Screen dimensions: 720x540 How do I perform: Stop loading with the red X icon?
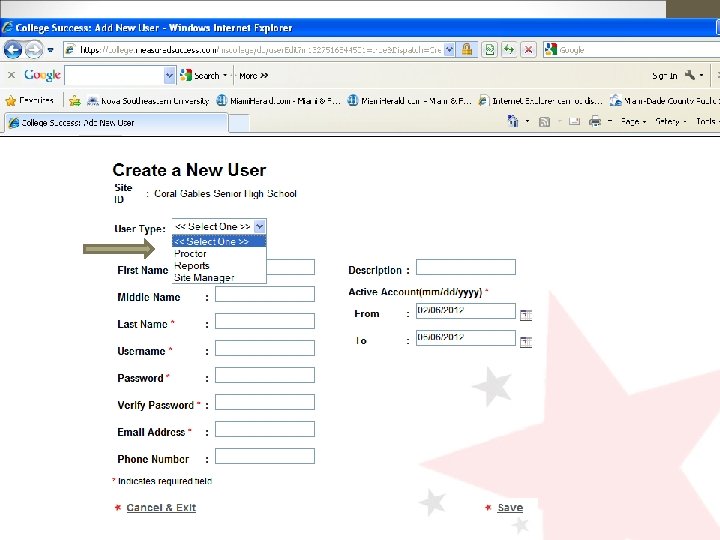click(528, 50)
